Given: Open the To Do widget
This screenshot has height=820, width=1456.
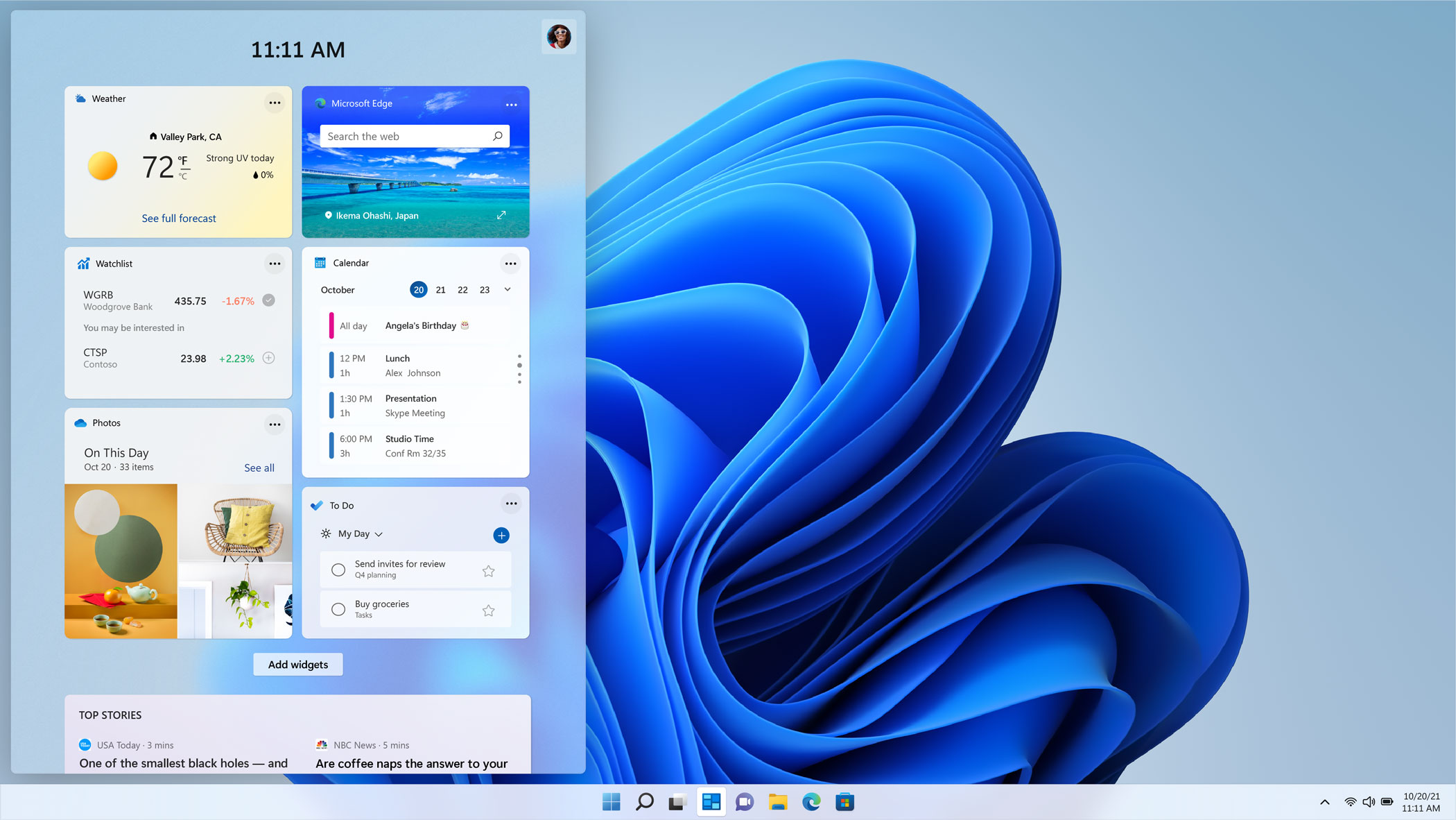Looking at the screenshot, I should tap(343, 505).
